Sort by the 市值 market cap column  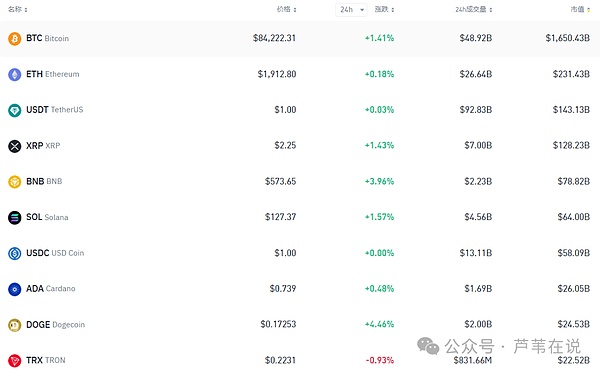click(580, 9)
